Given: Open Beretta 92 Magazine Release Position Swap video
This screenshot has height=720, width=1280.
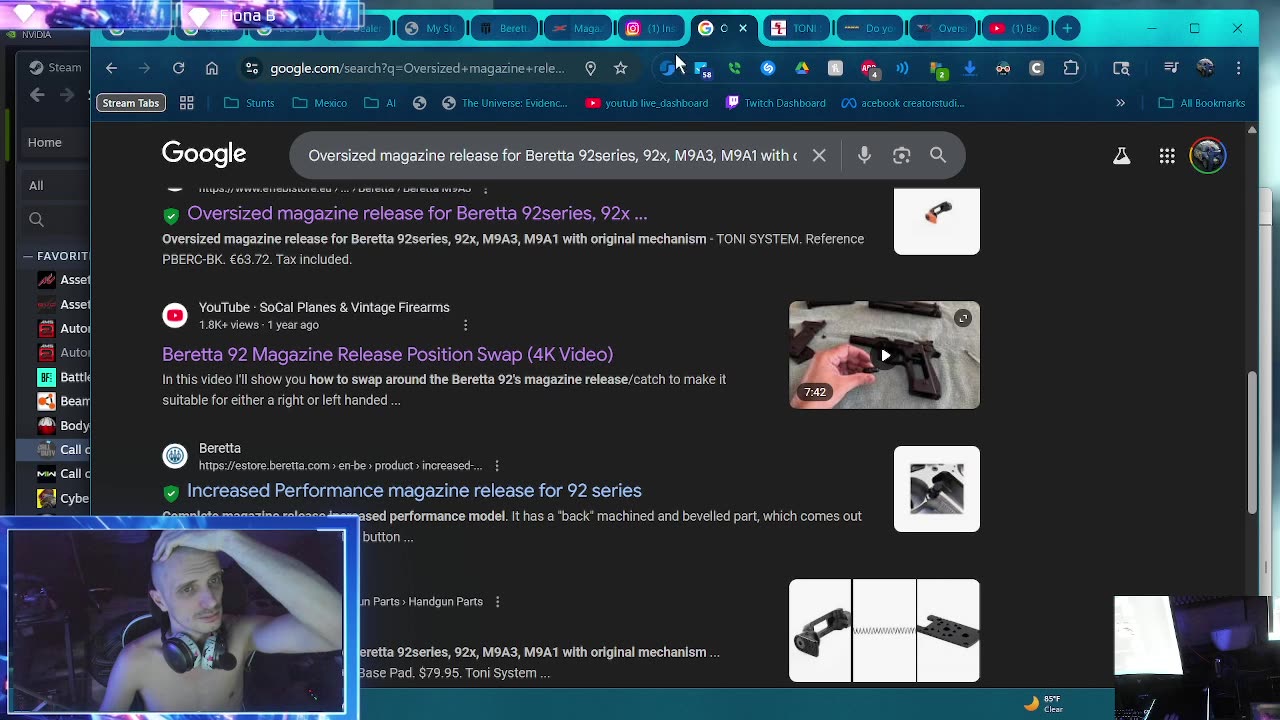Looking at the screenshot, I should [387, 354].
